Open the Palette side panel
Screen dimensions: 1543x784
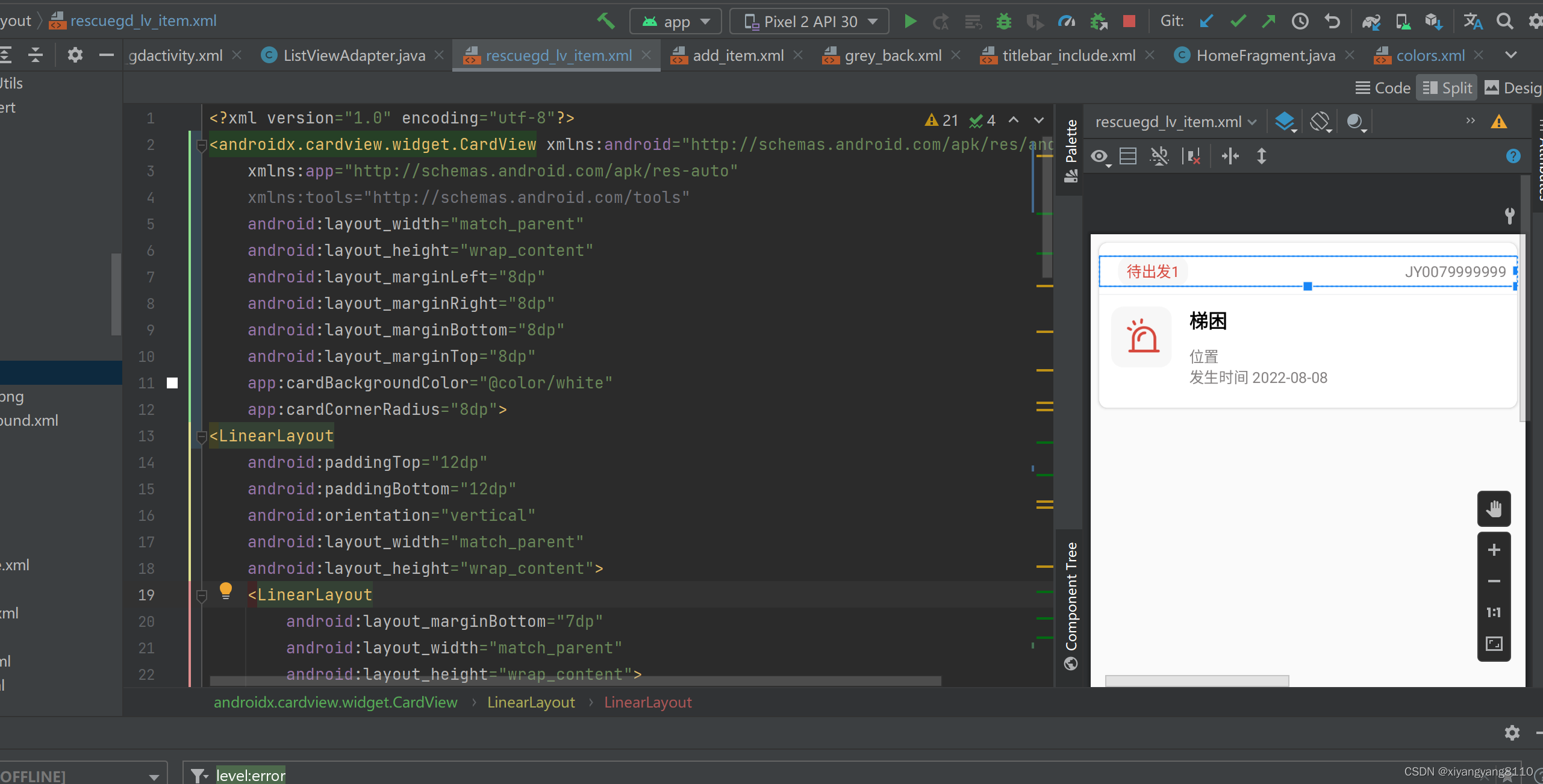(x=1071, y=151)
